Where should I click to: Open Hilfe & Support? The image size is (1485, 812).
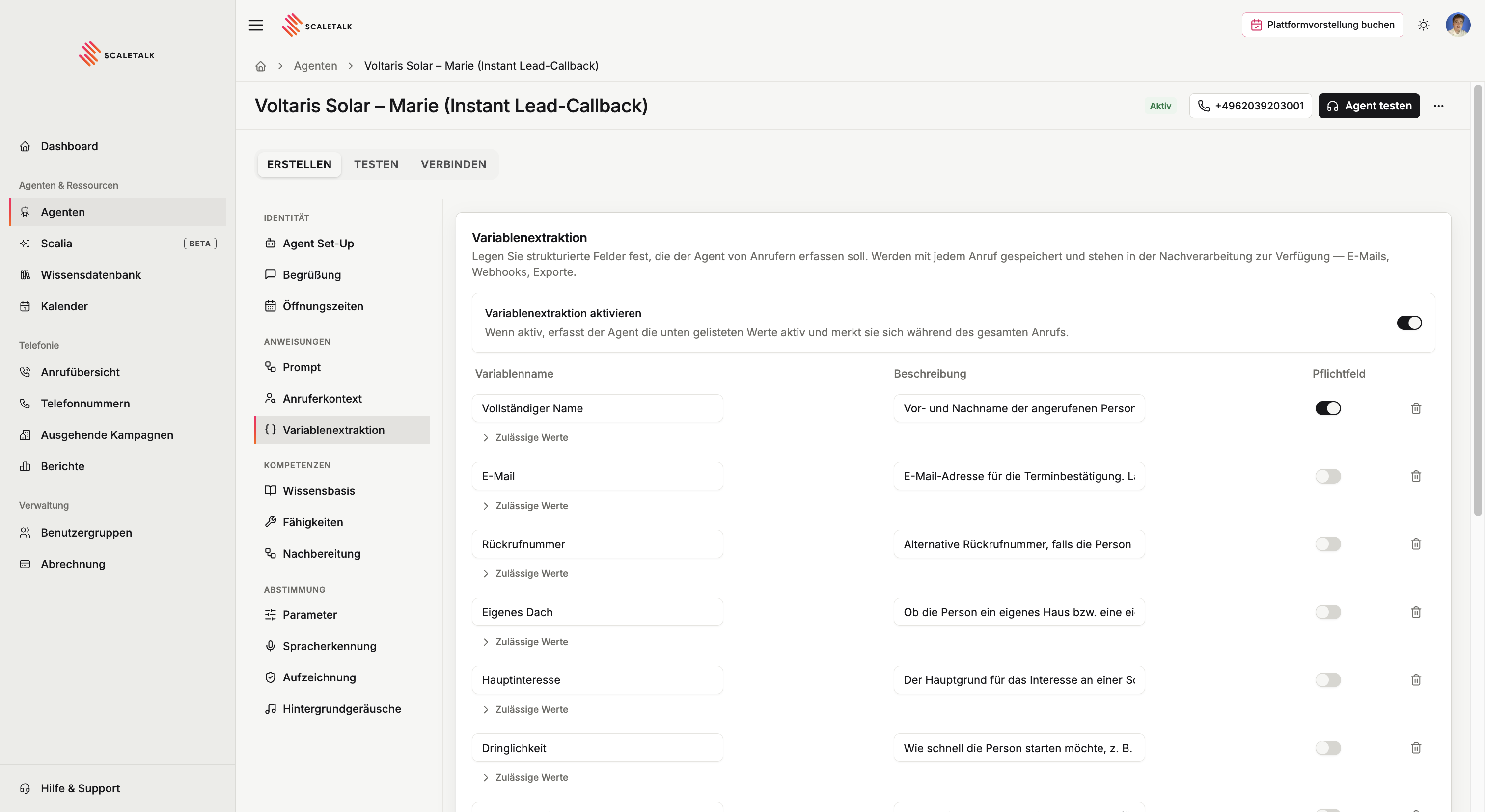(x=117, y=788)
